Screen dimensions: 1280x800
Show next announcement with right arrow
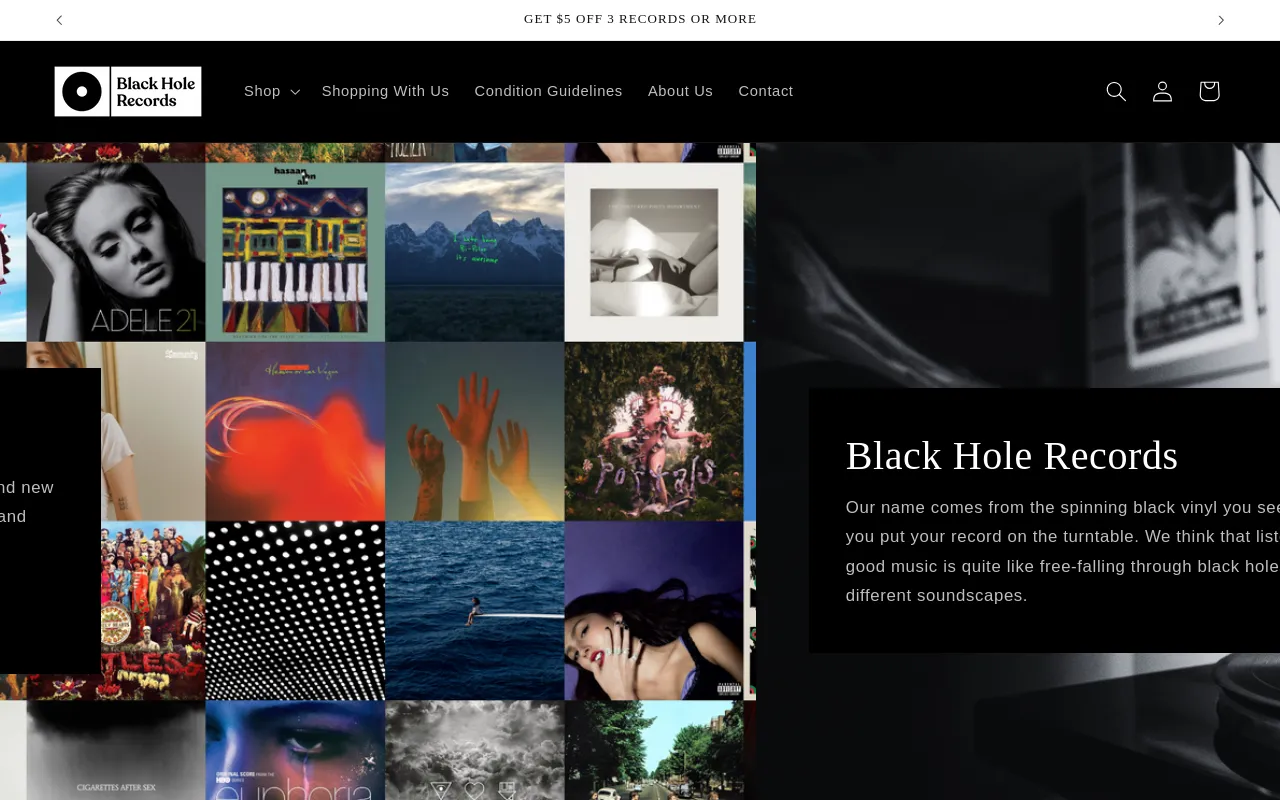[1220, 20]
